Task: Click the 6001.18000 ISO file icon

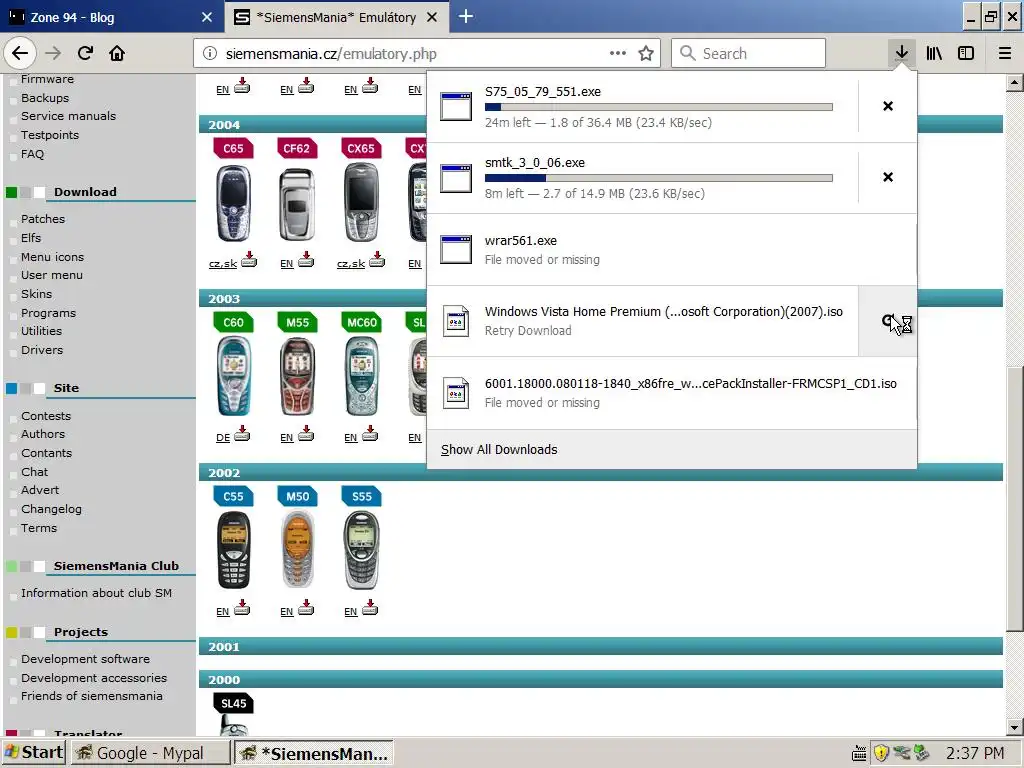Action: coord(456,393)
